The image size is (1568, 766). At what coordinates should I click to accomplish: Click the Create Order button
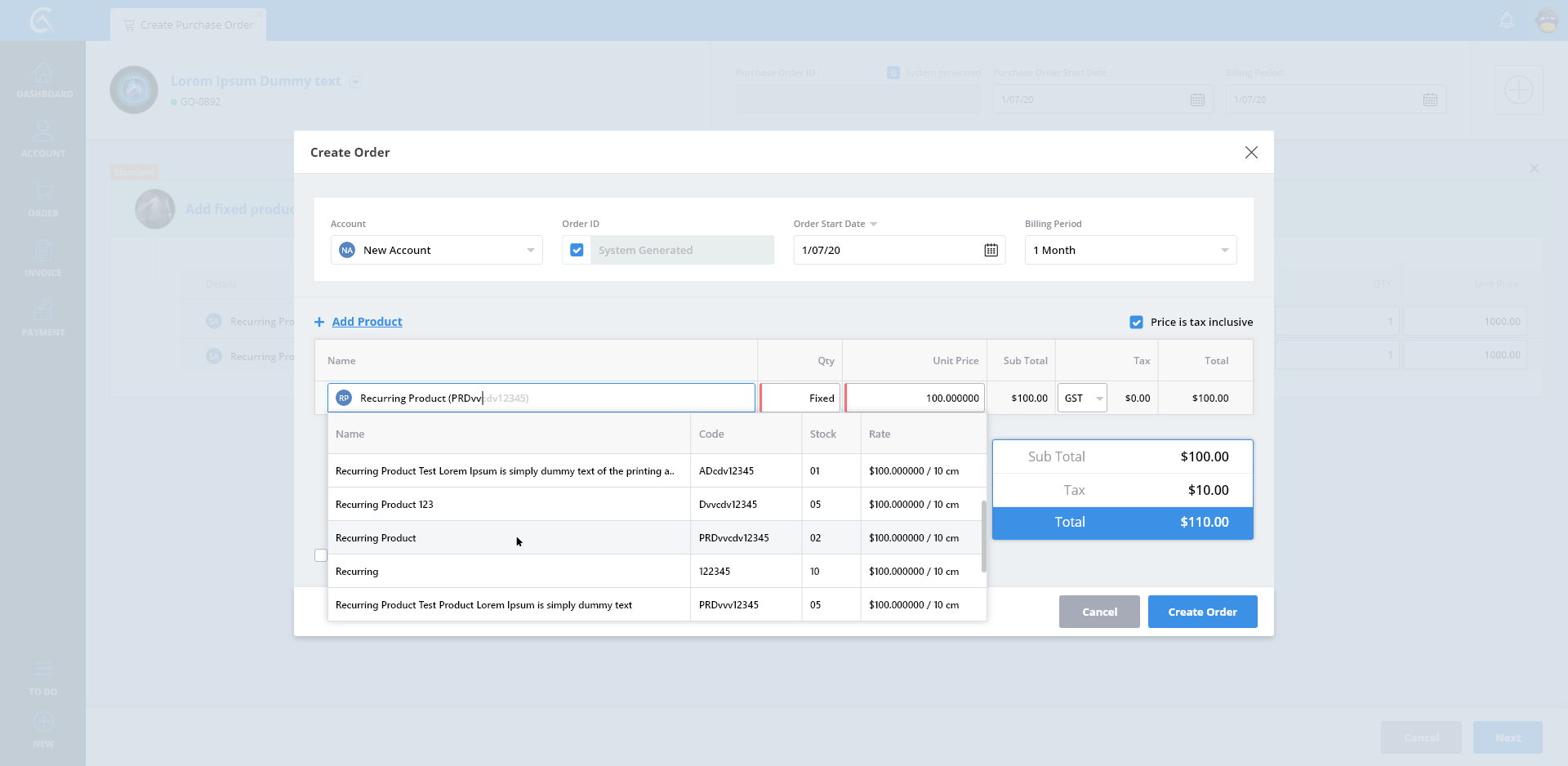[x=1202, y=612]
